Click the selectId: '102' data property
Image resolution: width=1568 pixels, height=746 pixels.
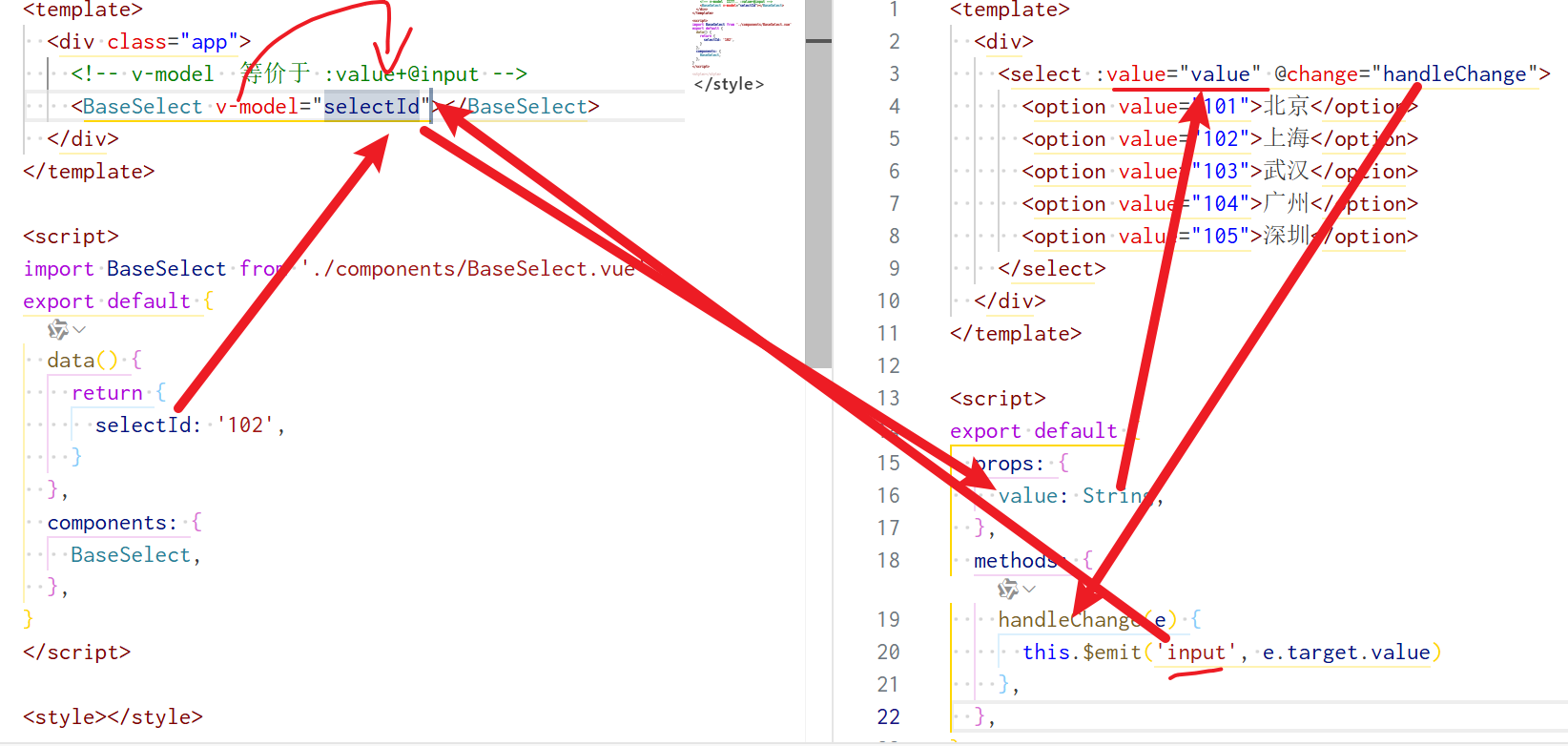tap(184, 425)
